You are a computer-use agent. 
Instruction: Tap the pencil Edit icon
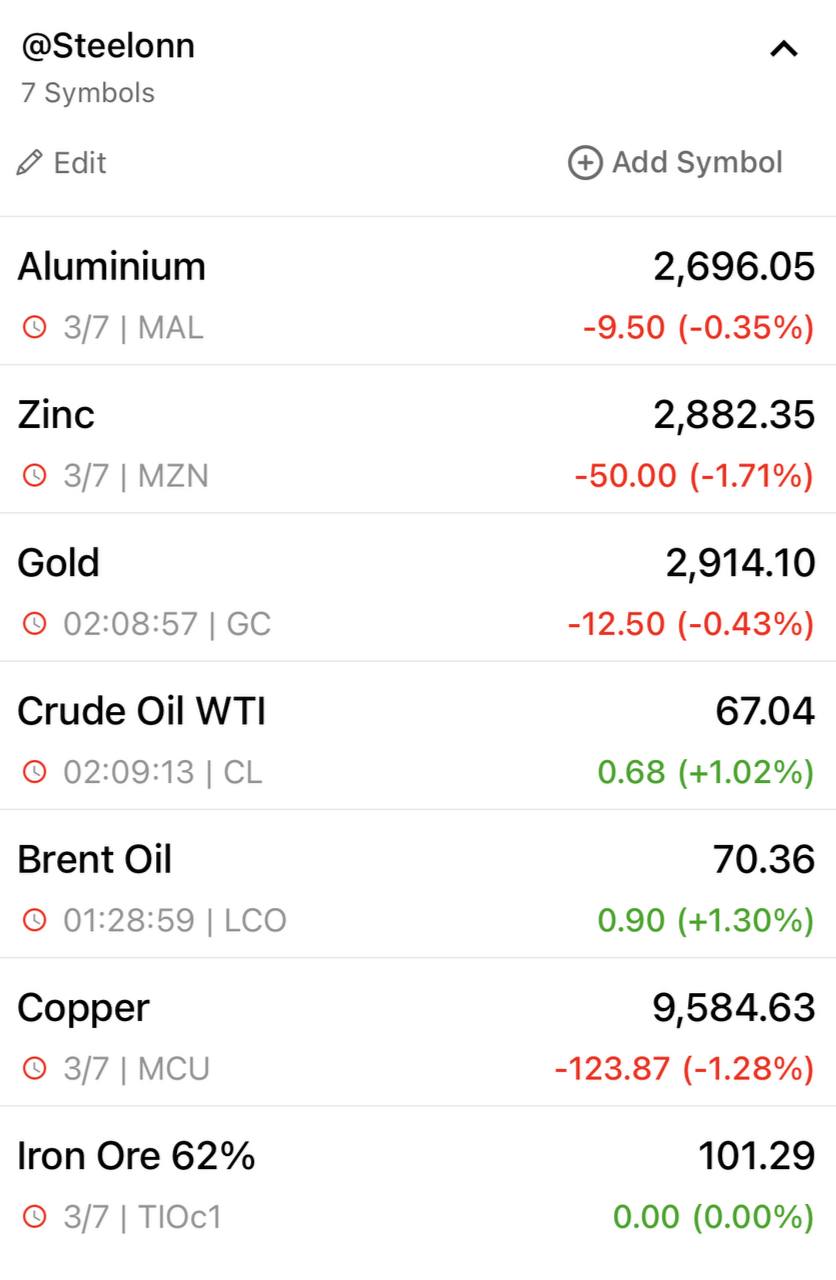(30, 163)
